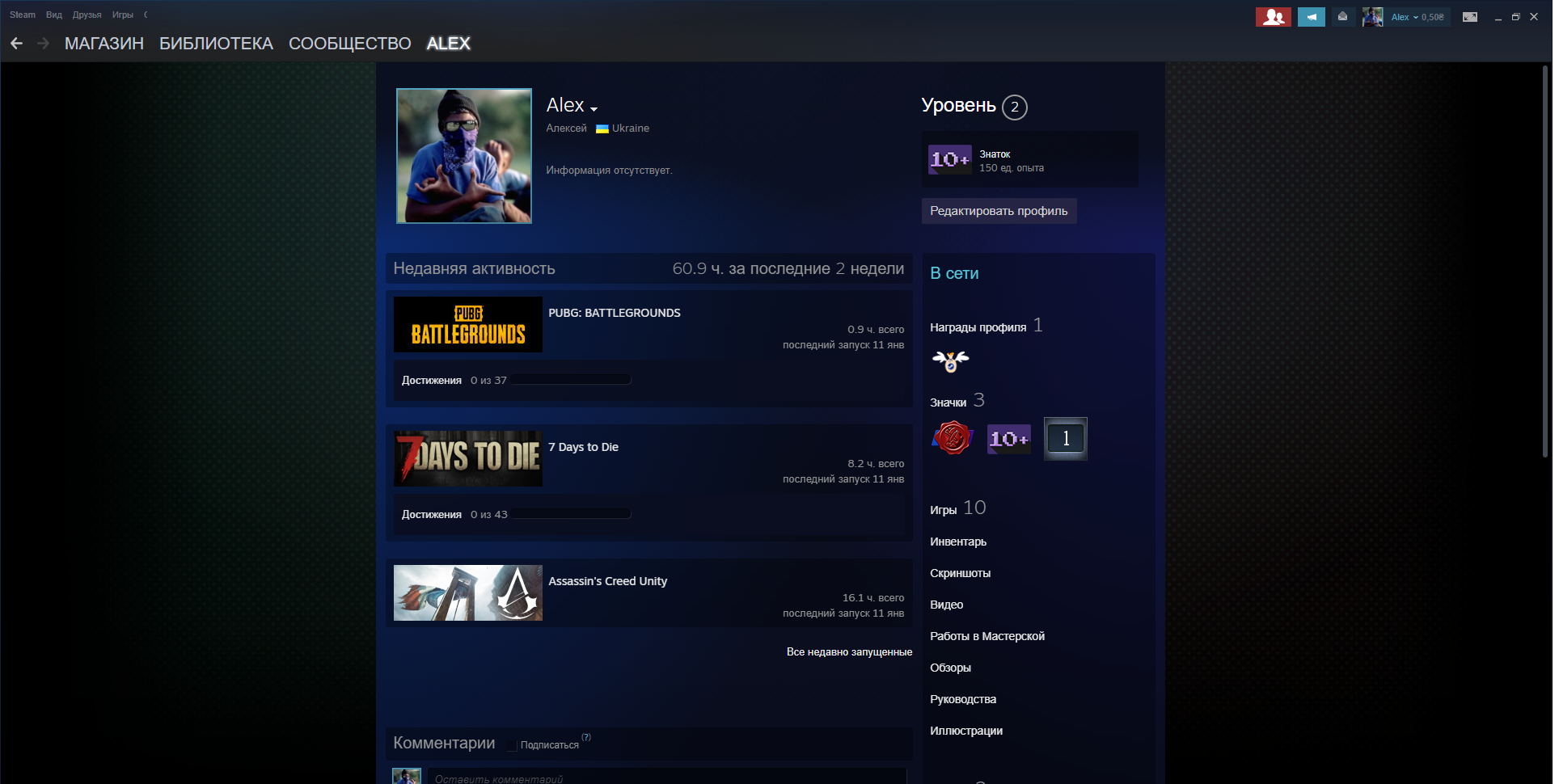Go to ALEX profile tab
This screenshot has width=1559, height=784.
449,44
